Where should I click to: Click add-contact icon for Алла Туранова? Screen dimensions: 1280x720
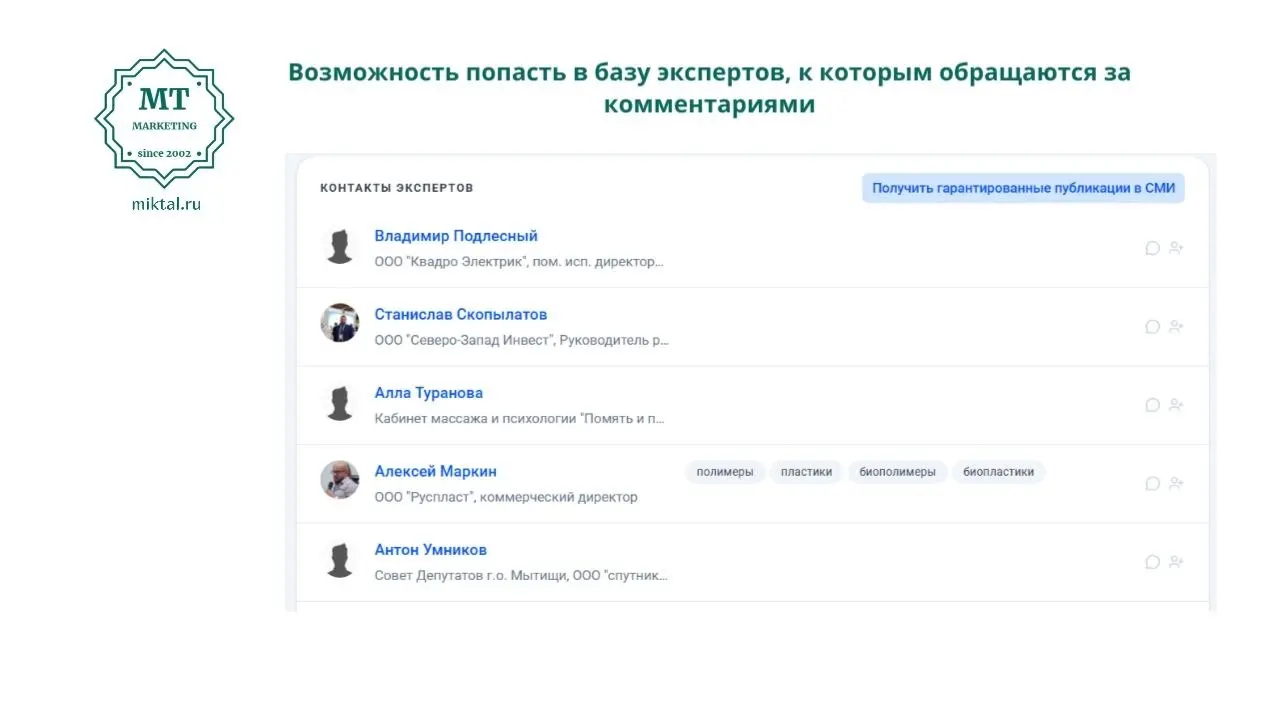(1176, 405)
